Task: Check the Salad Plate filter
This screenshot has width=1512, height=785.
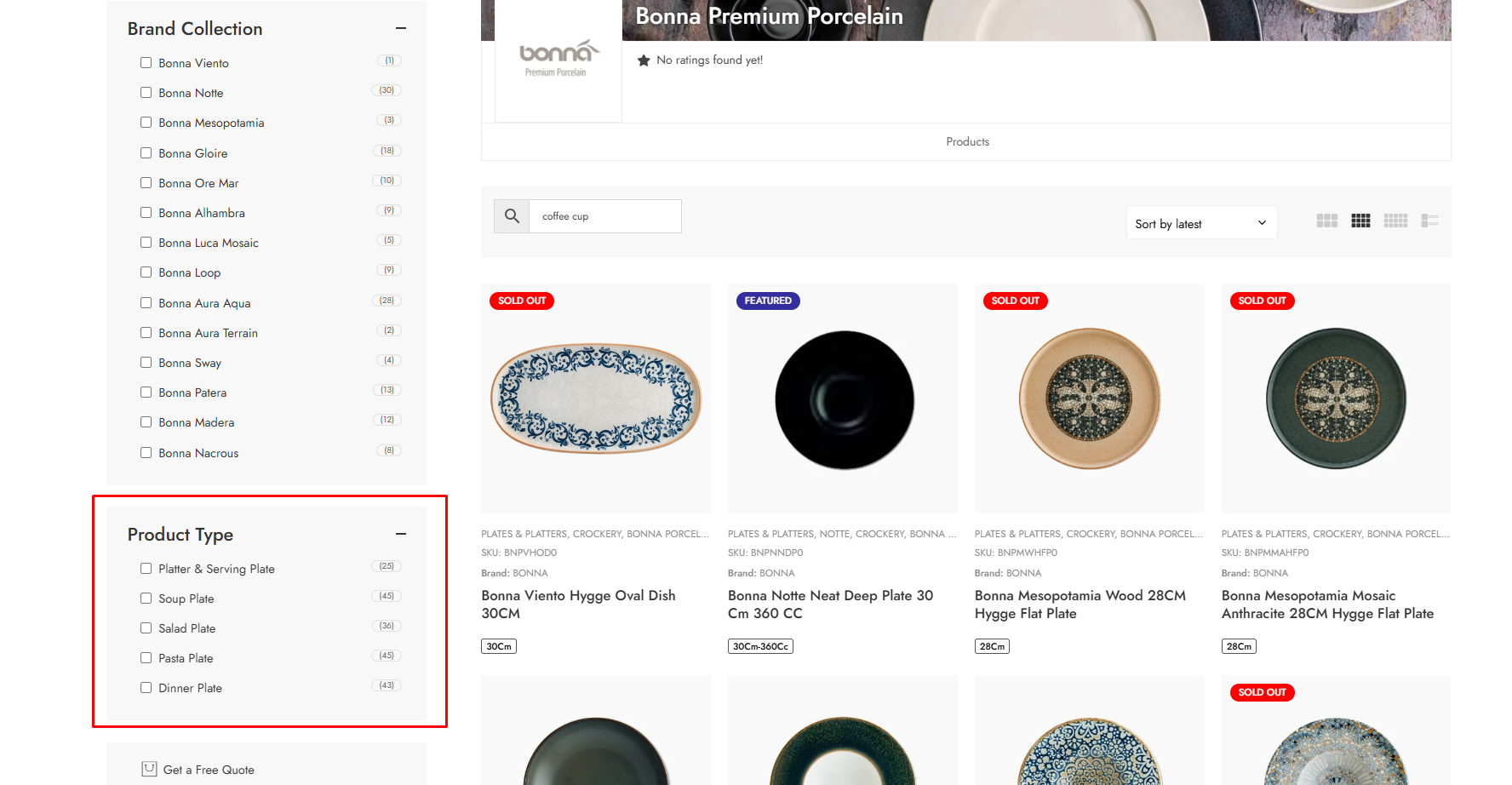Action: pyautogui.click(x=146, y=628)
